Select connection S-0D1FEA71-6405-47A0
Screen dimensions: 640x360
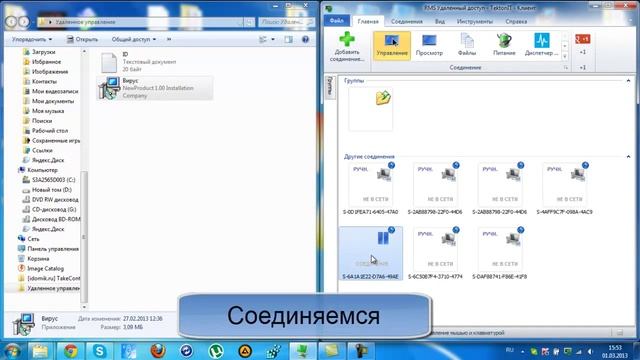[x=371, y=189]
